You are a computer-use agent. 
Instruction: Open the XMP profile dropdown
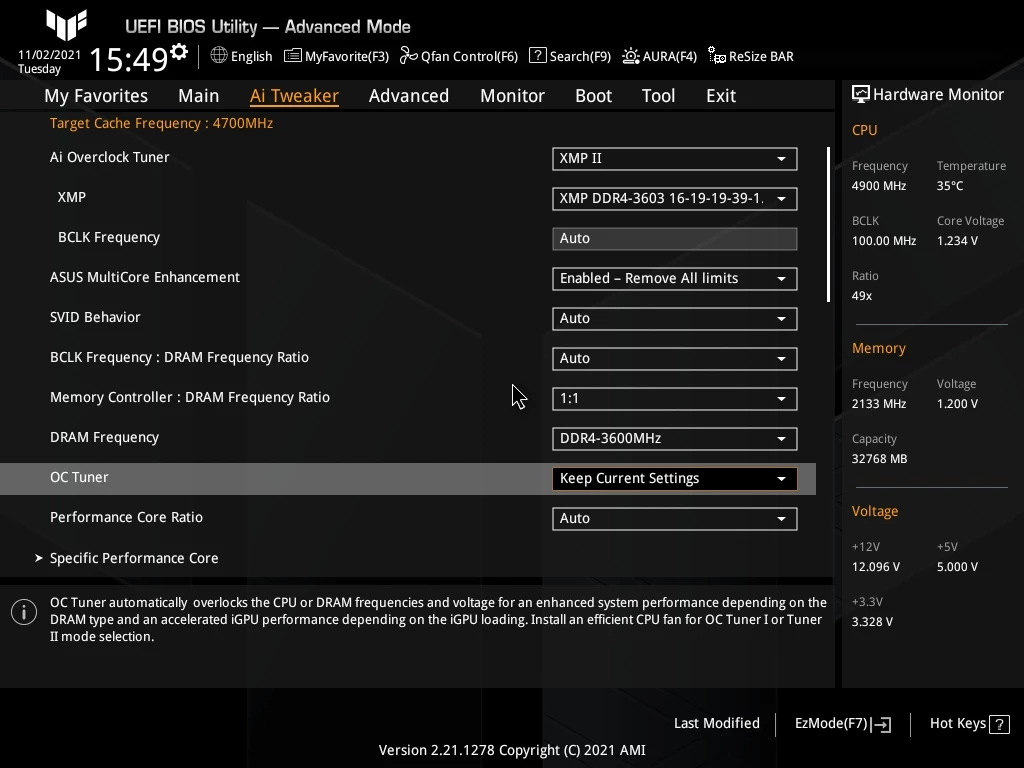675,199
